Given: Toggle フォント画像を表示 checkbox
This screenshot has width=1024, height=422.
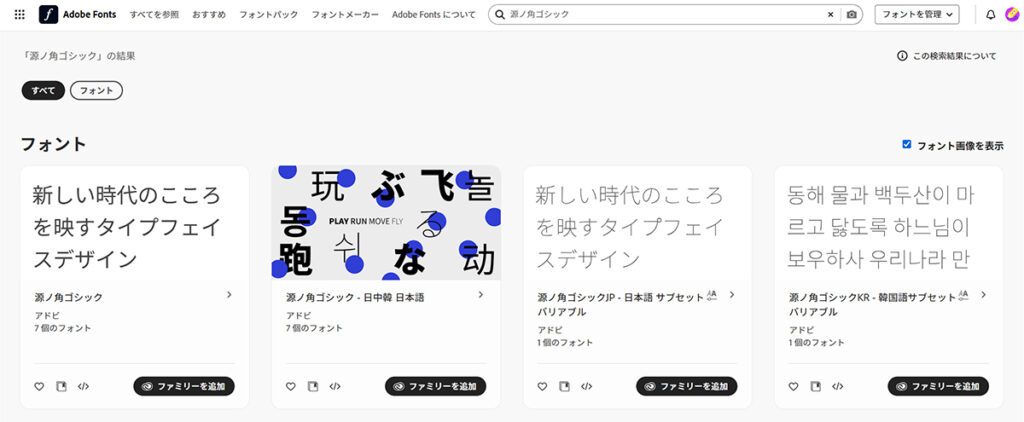Looking at the screenshot, I should (x=906, y=144).
